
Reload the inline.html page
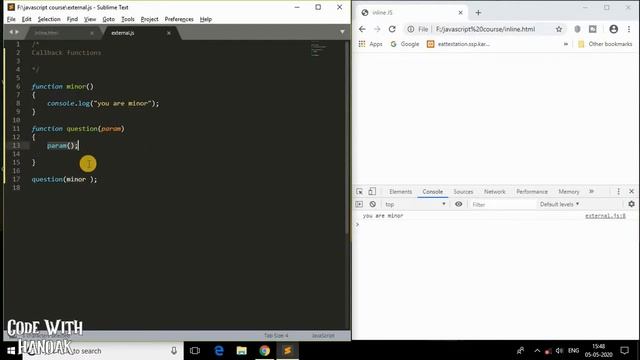tap(392, 29)
